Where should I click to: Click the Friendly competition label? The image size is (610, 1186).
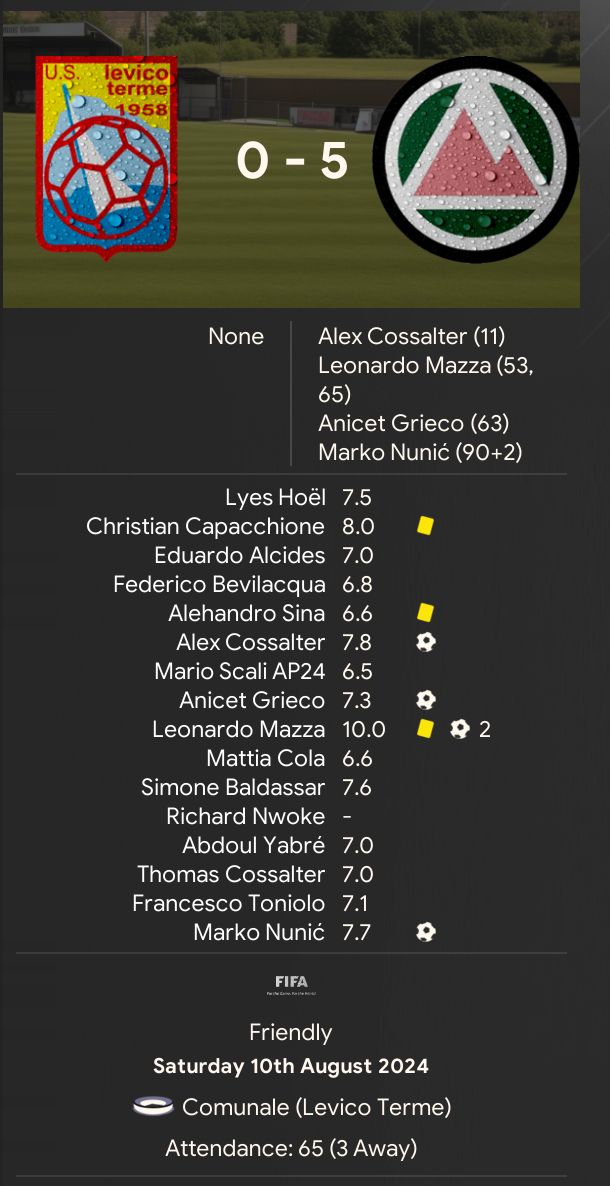pyautogui.click(x=291, y=1032)
